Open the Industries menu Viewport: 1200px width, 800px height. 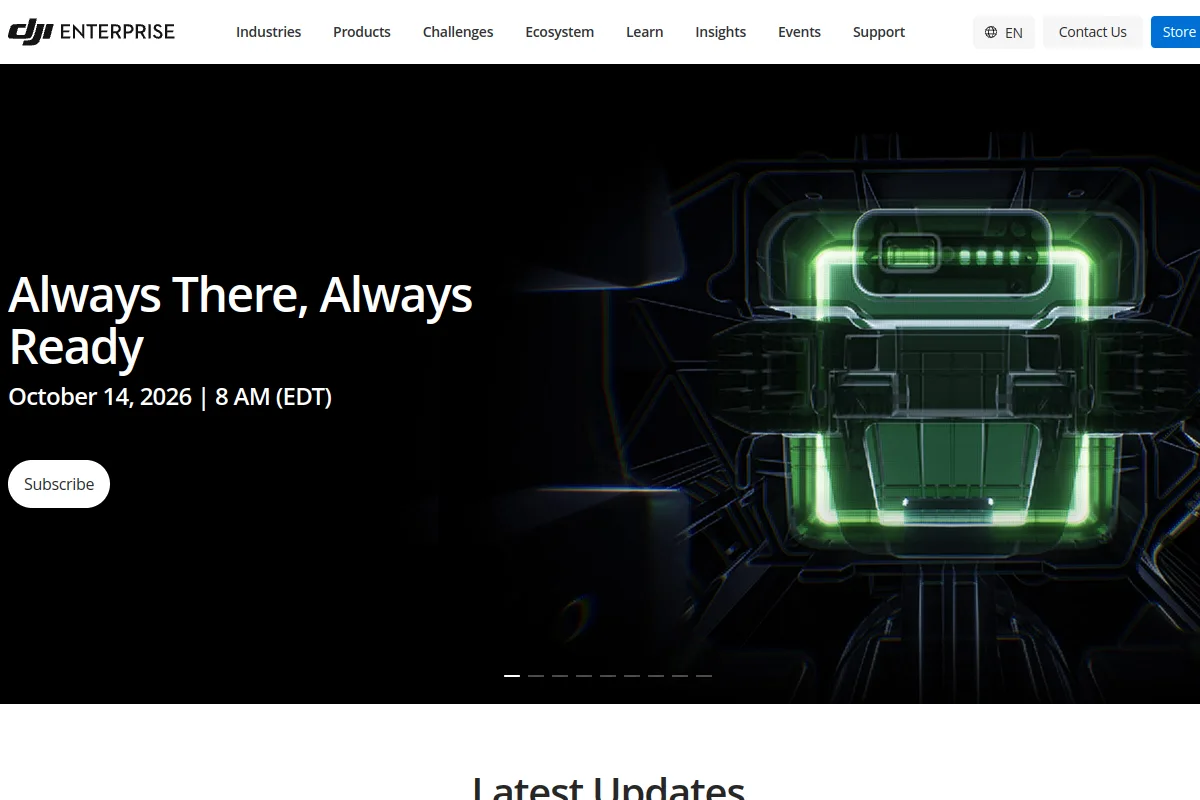[x=268, y=32]
